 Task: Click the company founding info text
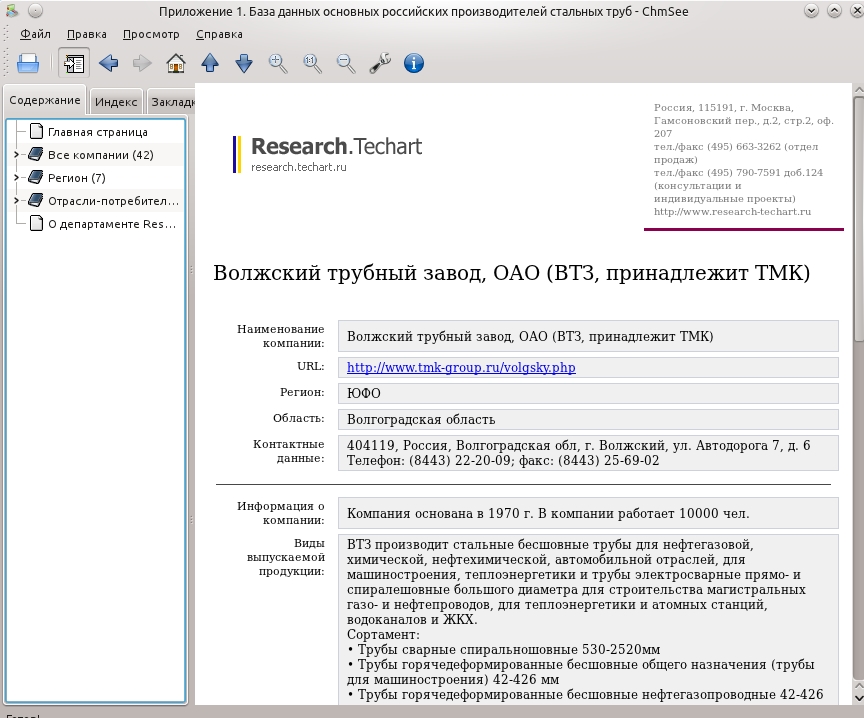548,514
